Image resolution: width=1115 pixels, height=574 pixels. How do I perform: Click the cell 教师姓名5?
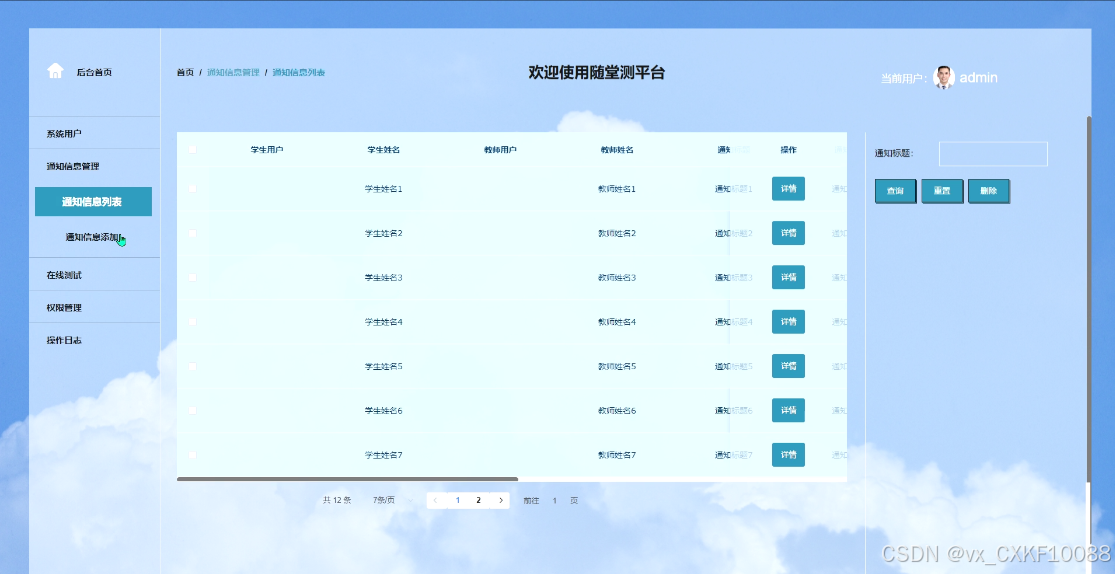click(x=617, y=366)
